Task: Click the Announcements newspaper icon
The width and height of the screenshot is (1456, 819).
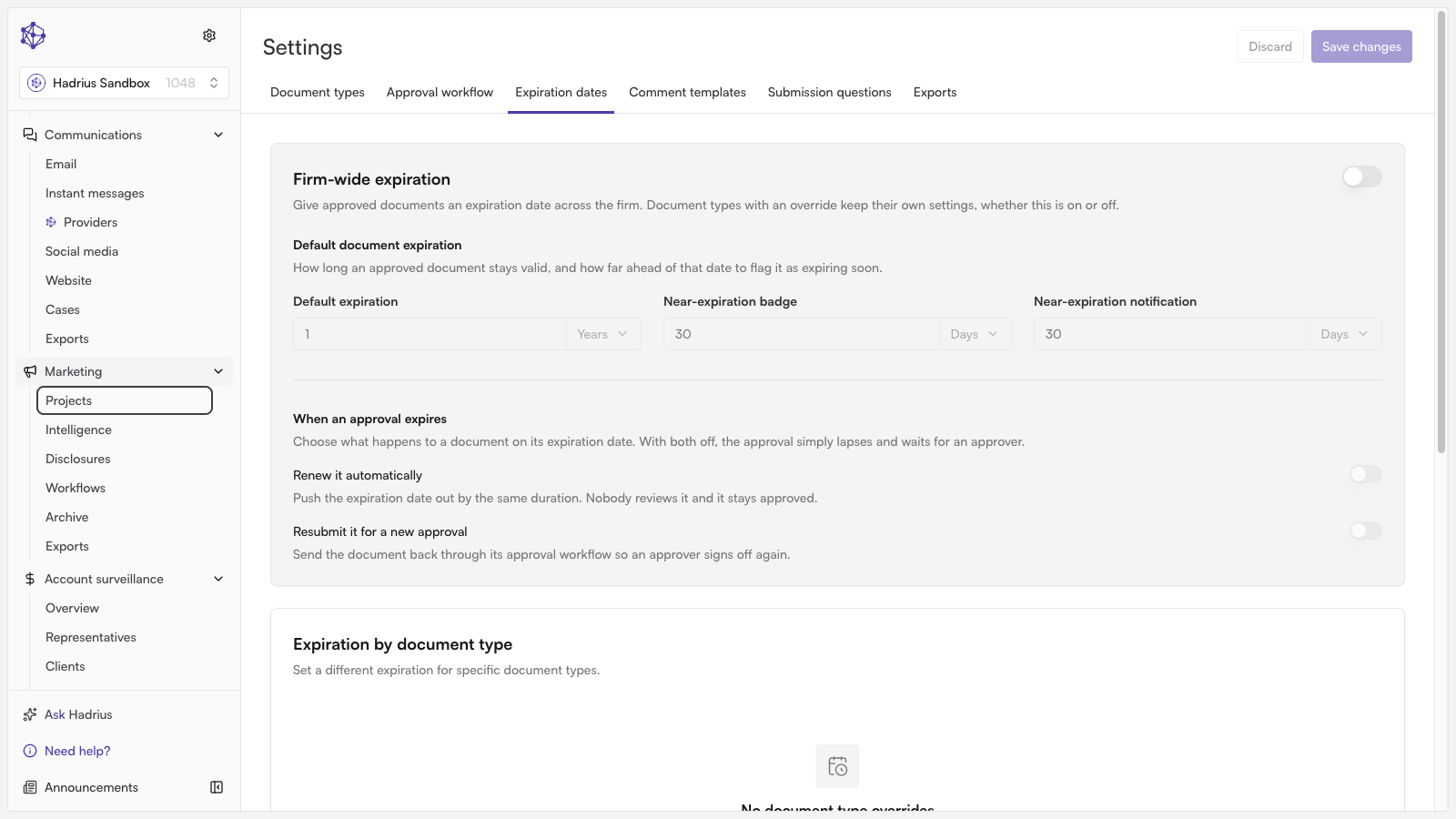Action: pos(30,787)
